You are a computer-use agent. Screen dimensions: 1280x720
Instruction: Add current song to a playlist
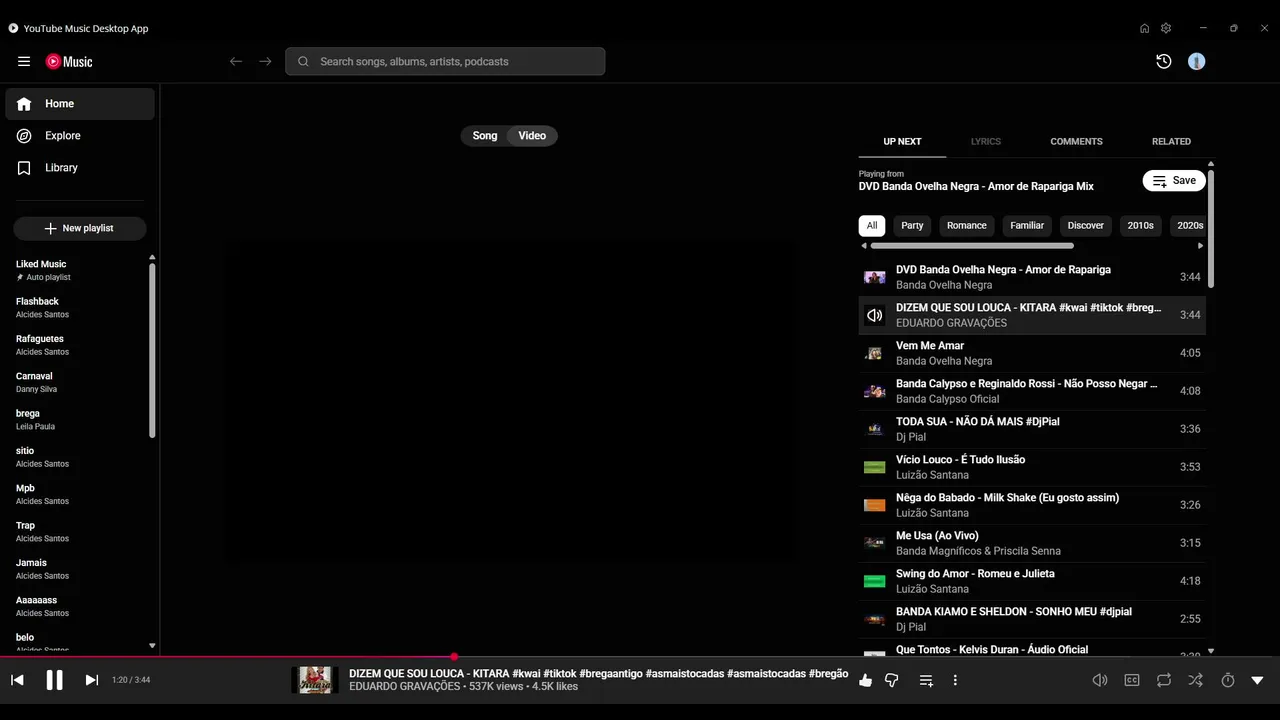(926, 680)
